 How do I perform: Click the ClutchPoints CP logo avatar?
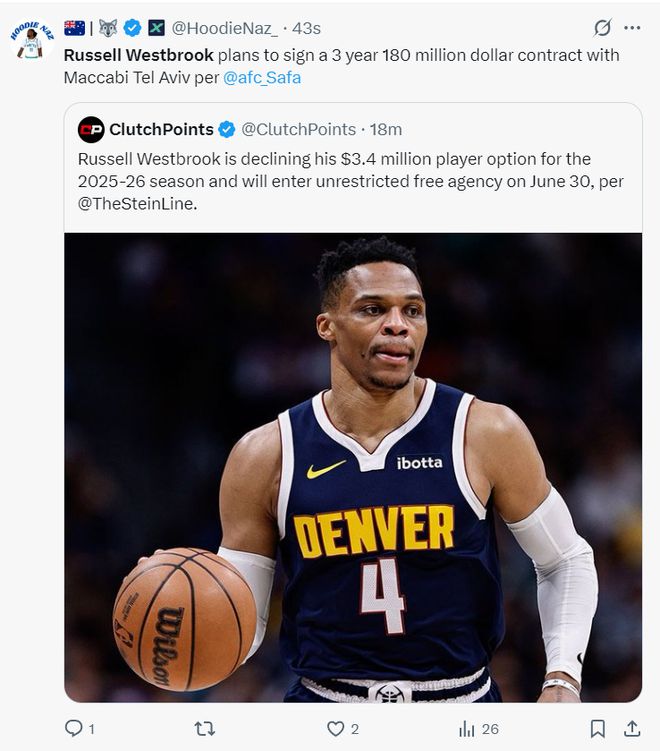(91, 130)
